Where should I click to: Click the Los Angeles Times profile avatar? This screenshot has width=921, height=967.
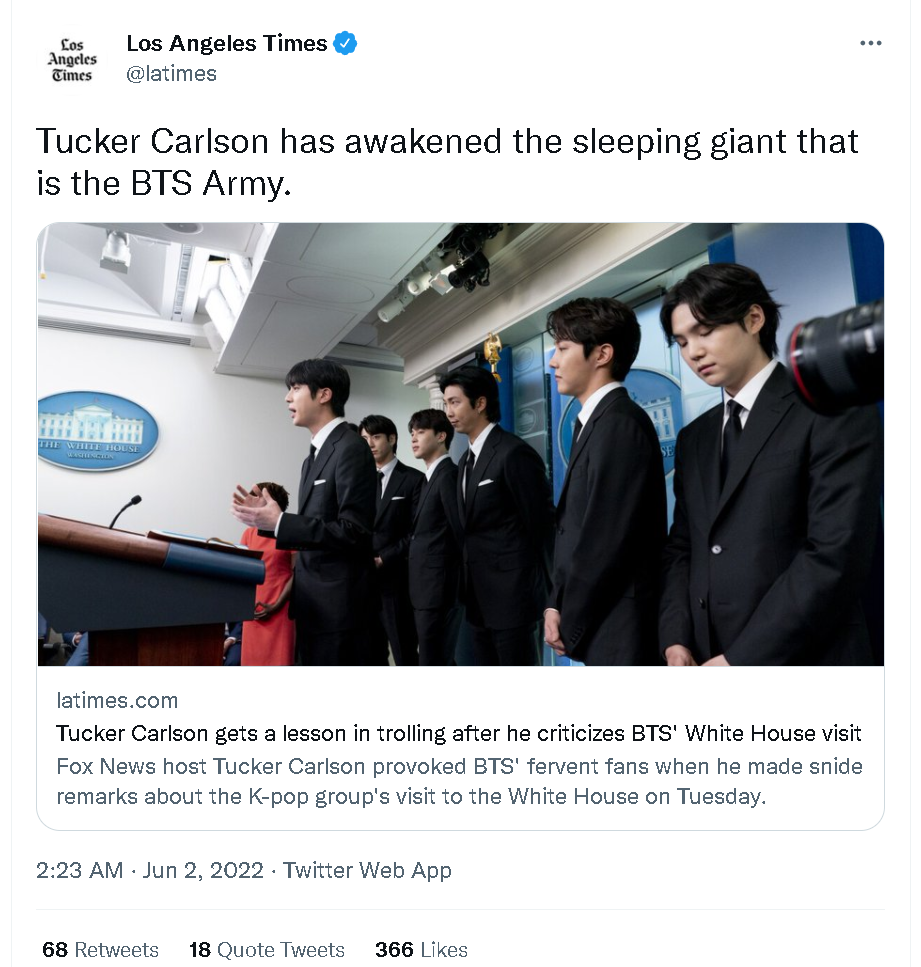tap(72, 61)
